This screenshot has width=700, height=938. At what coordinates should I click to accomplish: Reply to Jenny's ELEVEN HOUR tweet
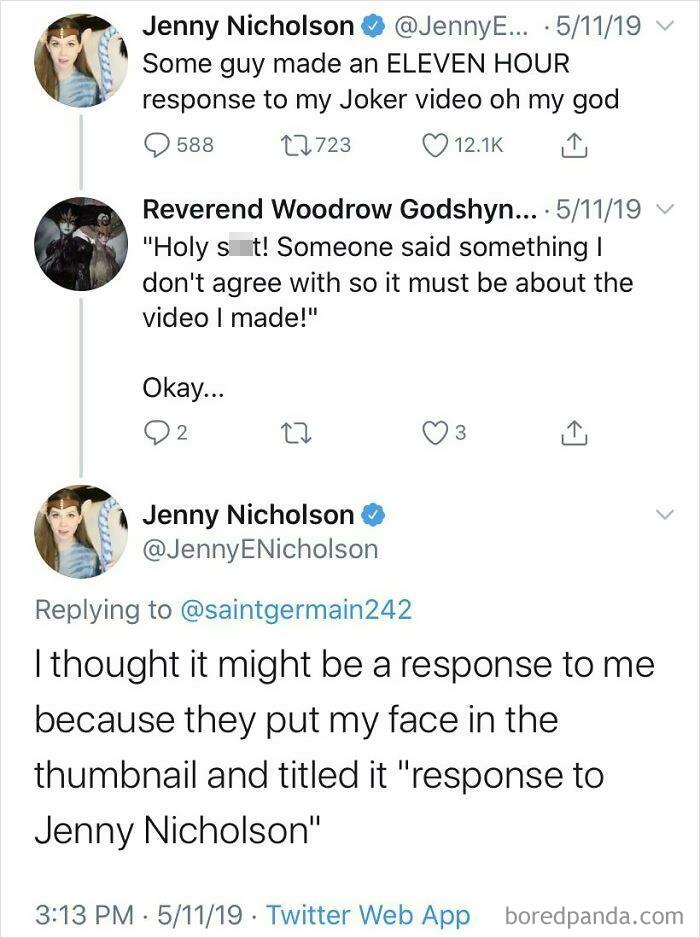pyautogui.click(x=157, y=145)
